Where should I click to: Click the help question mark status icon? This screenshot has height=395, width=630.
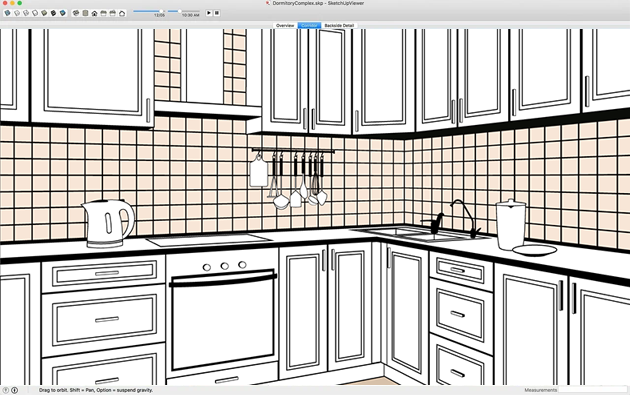tap(6, 390)
